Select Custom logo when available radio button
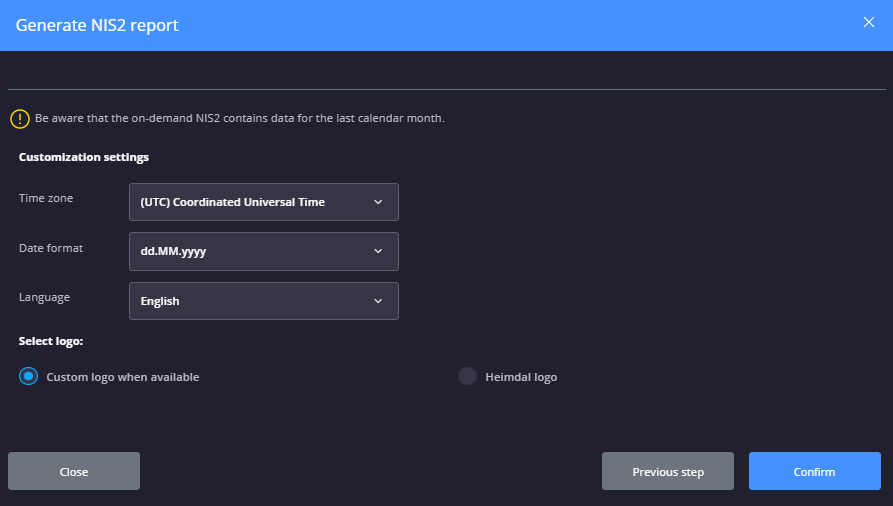 tap(28, 376)
